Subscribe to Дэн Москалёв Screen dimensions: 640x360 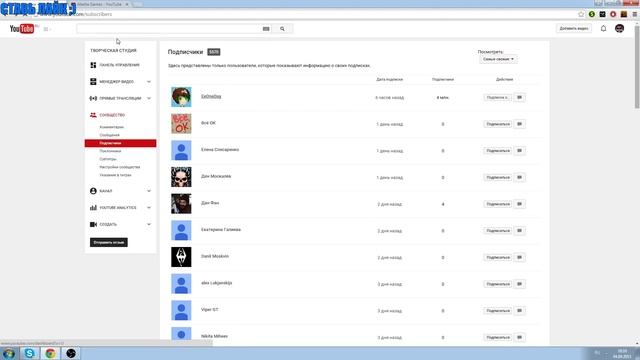[x=498, y=177]
